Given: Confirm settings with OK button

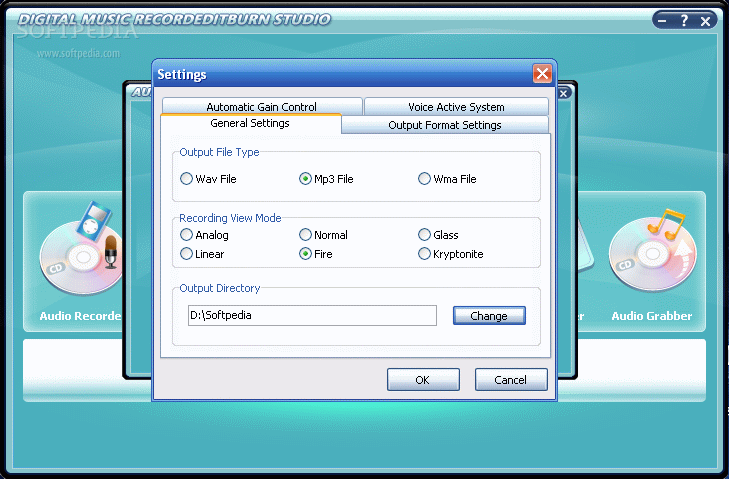Looking at the screenshot, I should [x=423, y=379].
